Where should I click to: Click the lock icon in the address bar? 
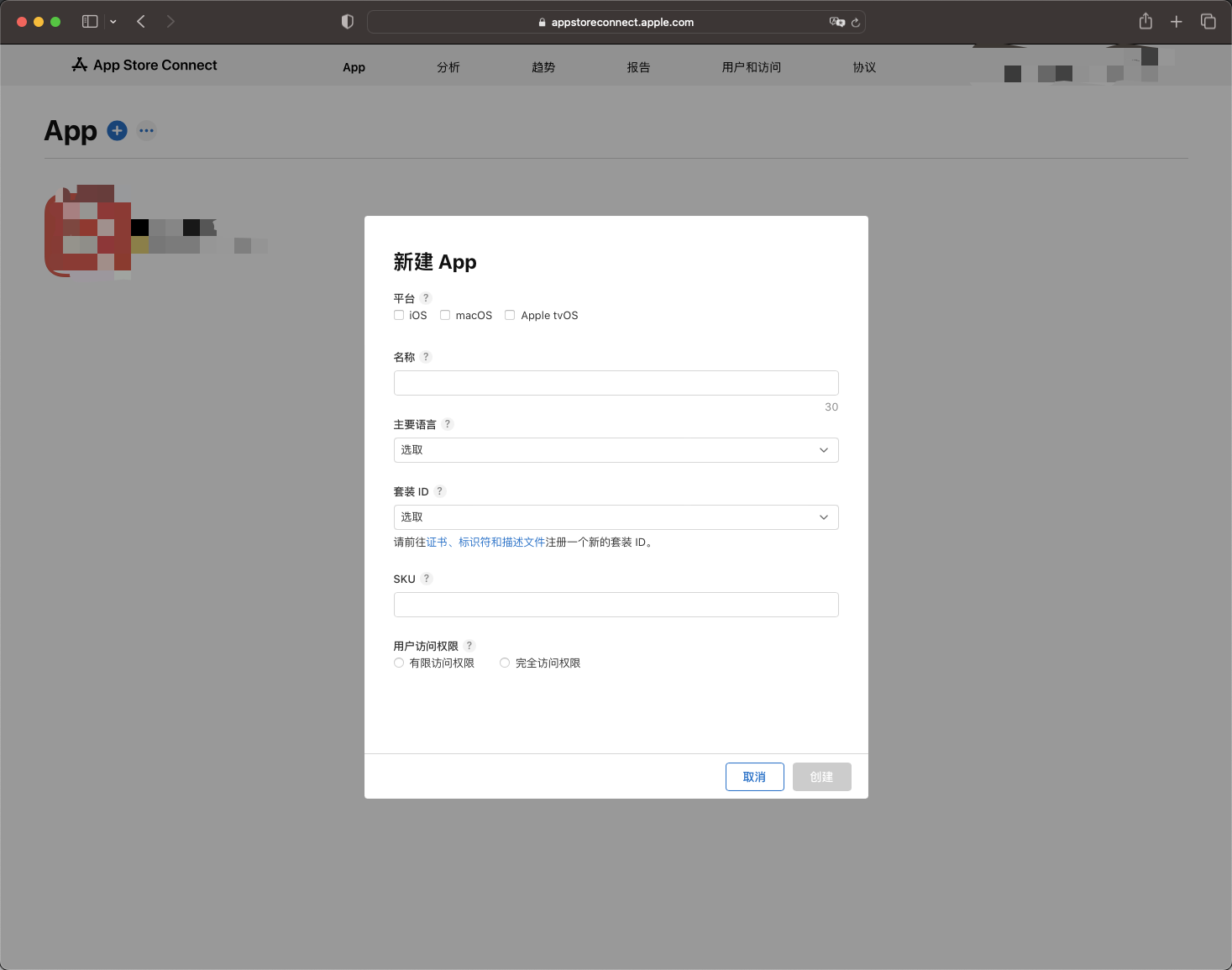(x=543, y=23)
